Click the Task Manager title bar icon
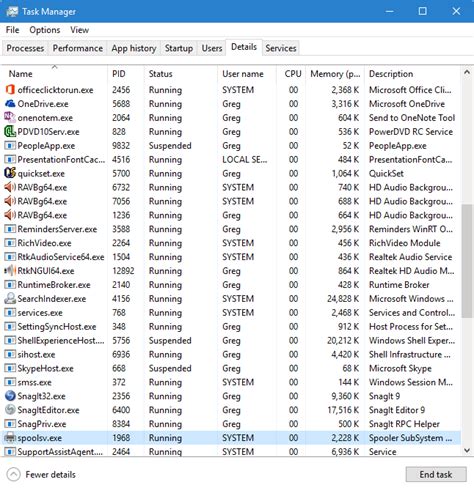The image size is (474, 493). point(12,12)
